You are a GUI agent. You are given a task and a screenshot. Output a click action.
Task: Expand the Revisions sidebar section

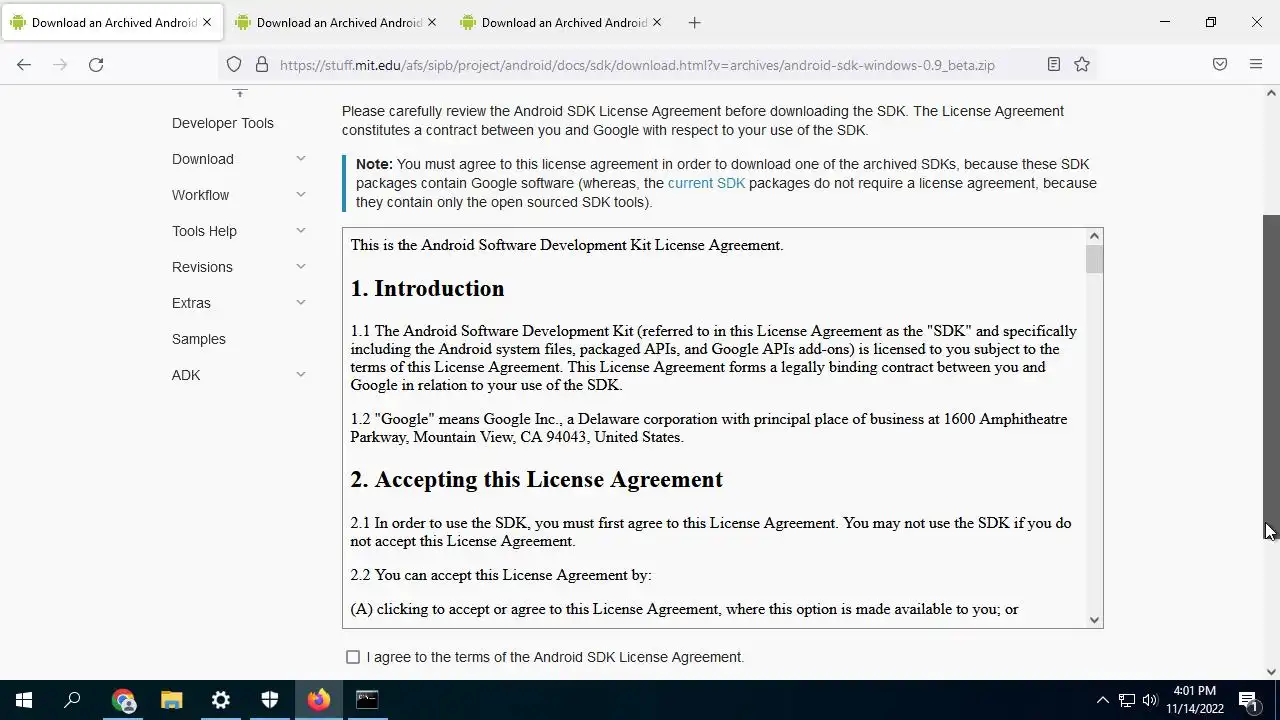pos(300,267)
